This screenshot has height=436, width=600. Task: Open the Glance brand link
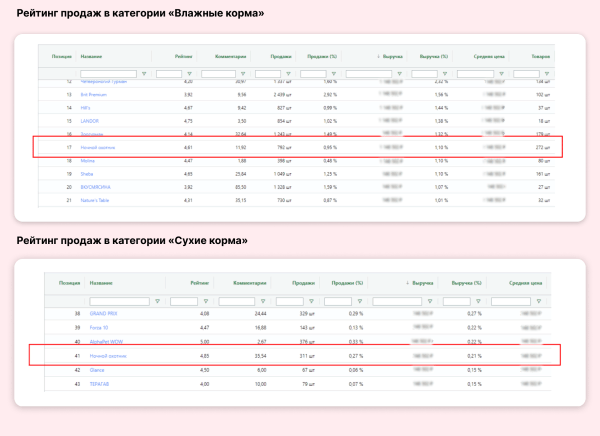tap(97, 370)
